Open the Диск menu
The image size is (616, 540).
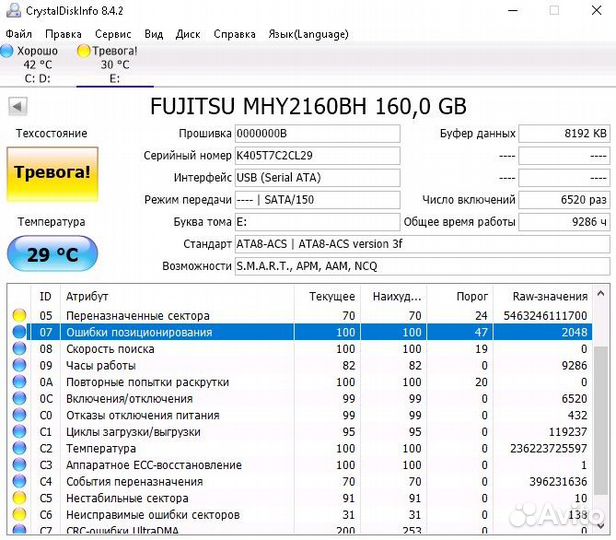tap(188, 34)
